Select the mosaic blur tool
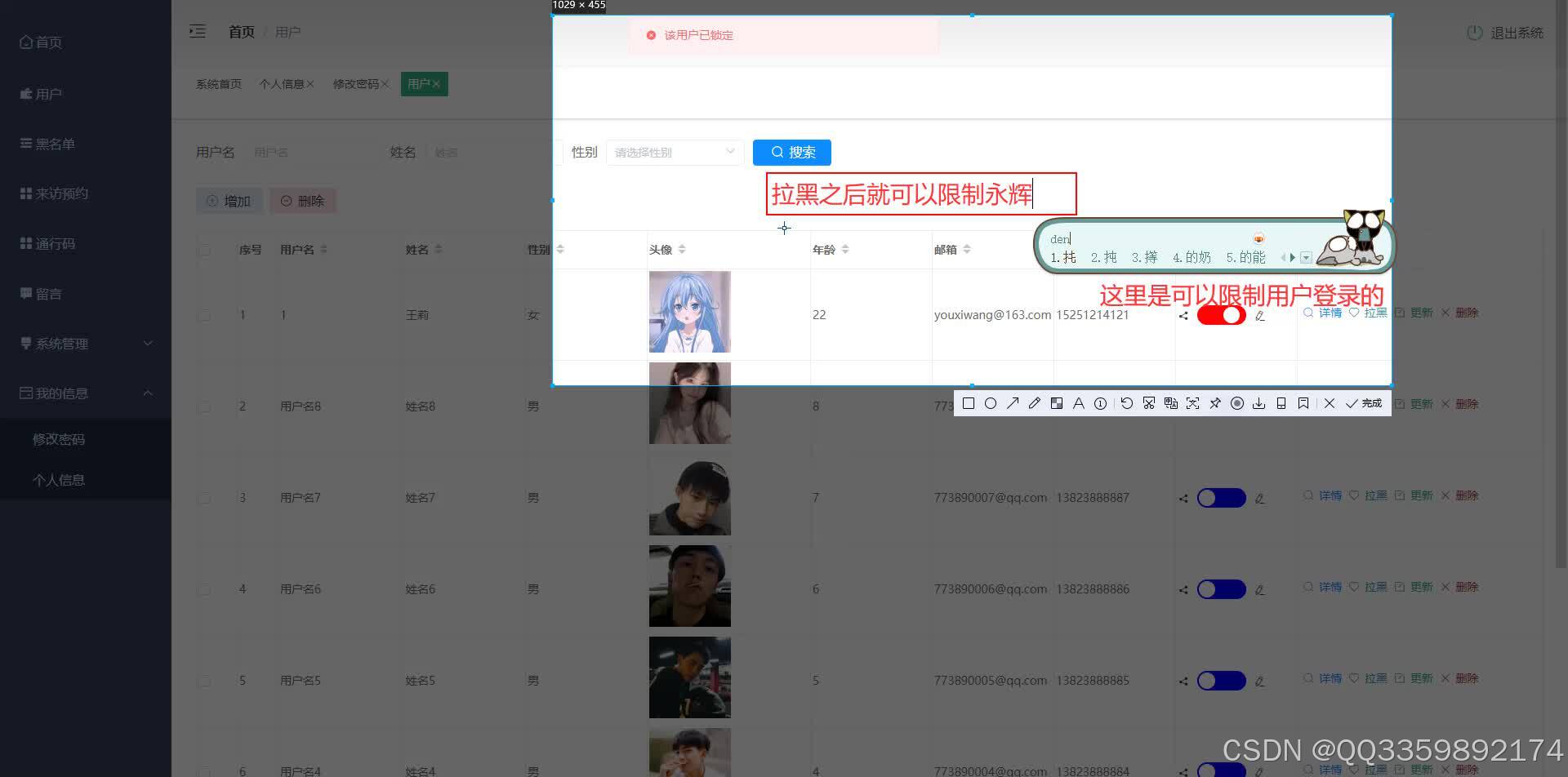Screen dimensions: 1568x777 (1057, 403)
